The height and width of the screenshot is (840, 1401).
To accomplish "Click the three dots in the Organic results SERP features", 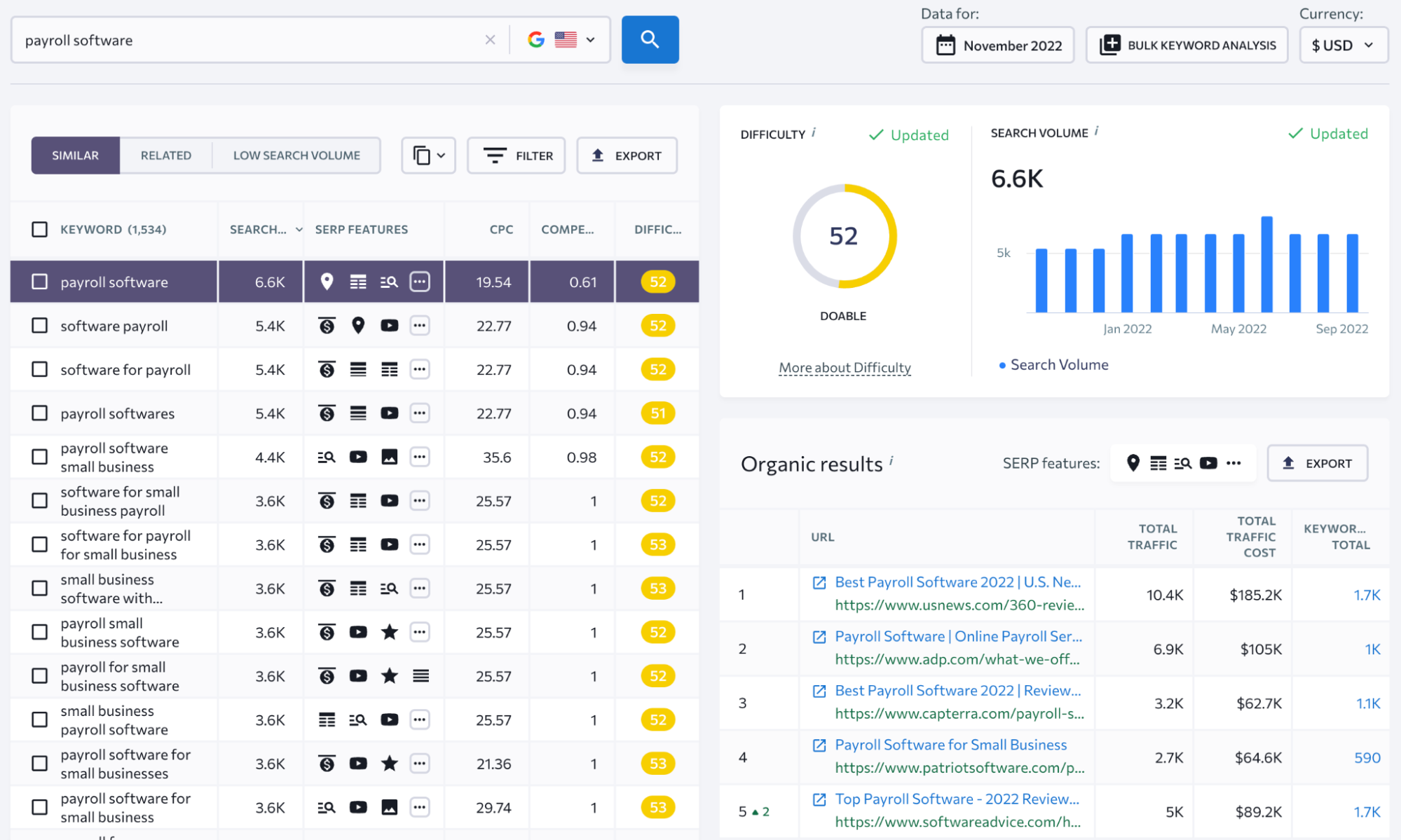I will click(x=1233, y=463).
